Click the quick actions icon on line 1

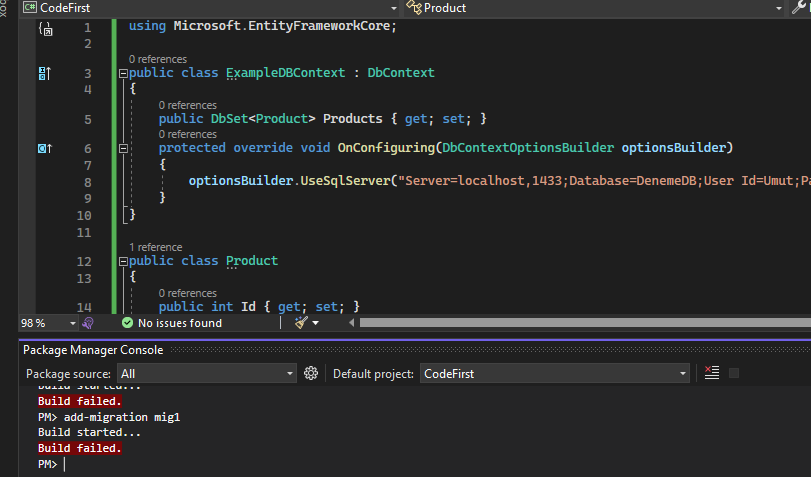click(x=46, y=28)
